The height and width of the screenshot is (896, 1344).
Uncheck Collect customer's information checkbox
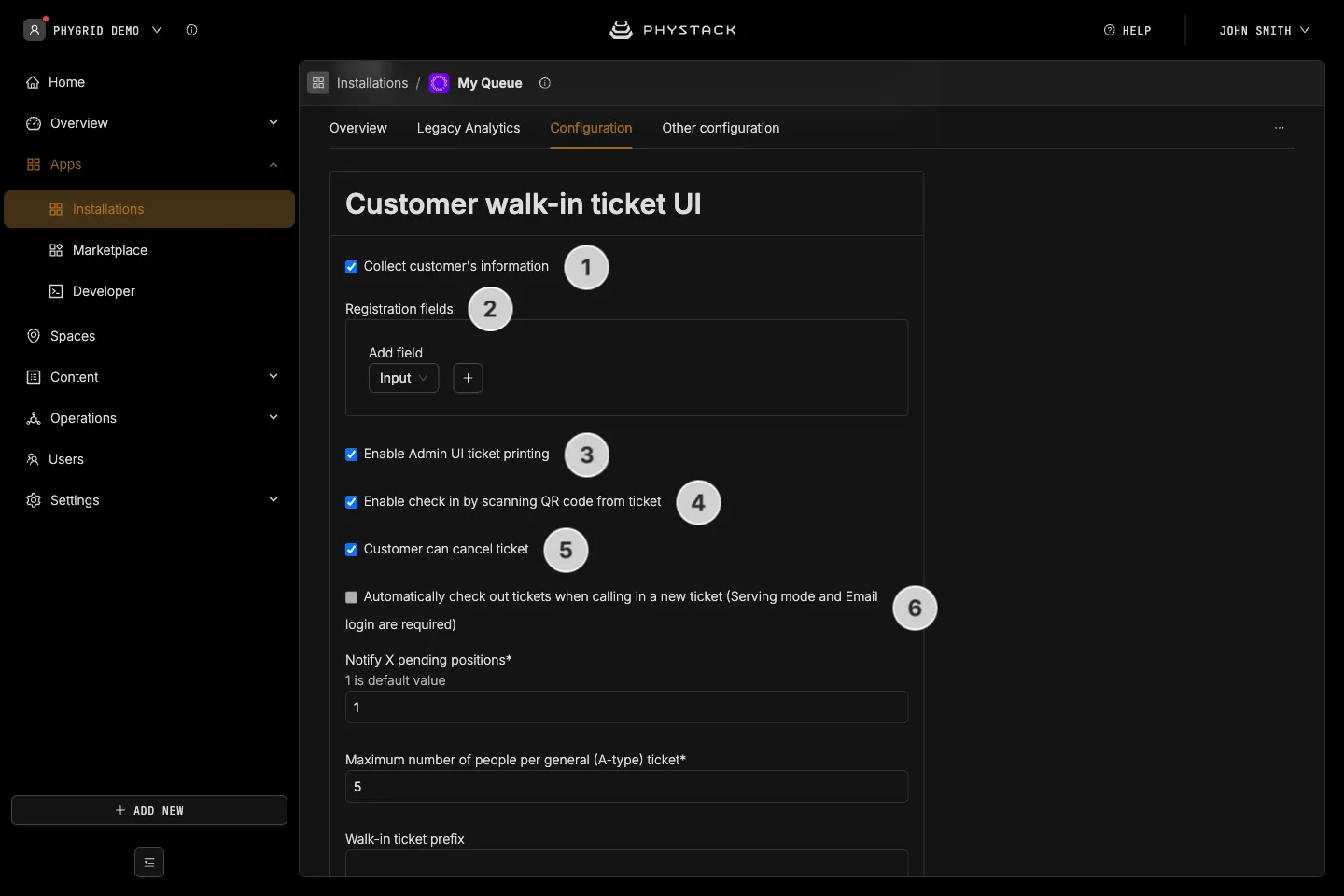351,267
